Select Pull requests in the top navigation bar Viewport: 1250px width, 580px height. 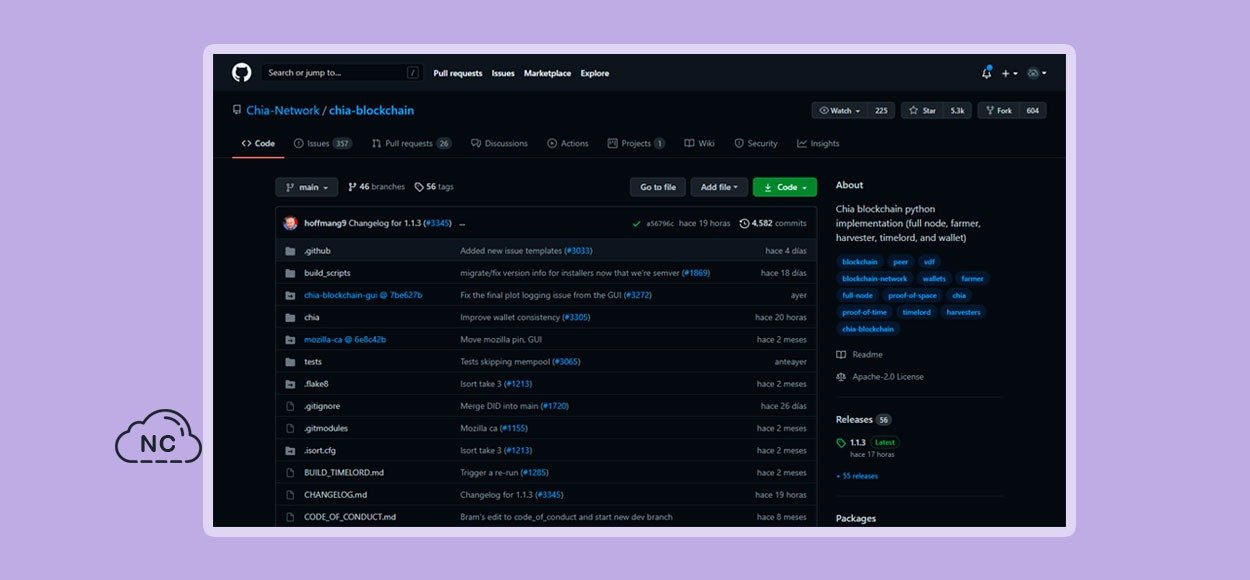tap(458, 73)
